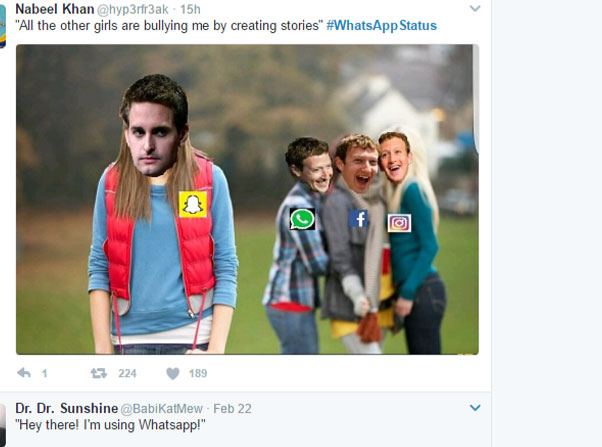This screenshot has height=447, width=602.
Task: Click the Instagram logo in the meme
Action: (399, 222)
